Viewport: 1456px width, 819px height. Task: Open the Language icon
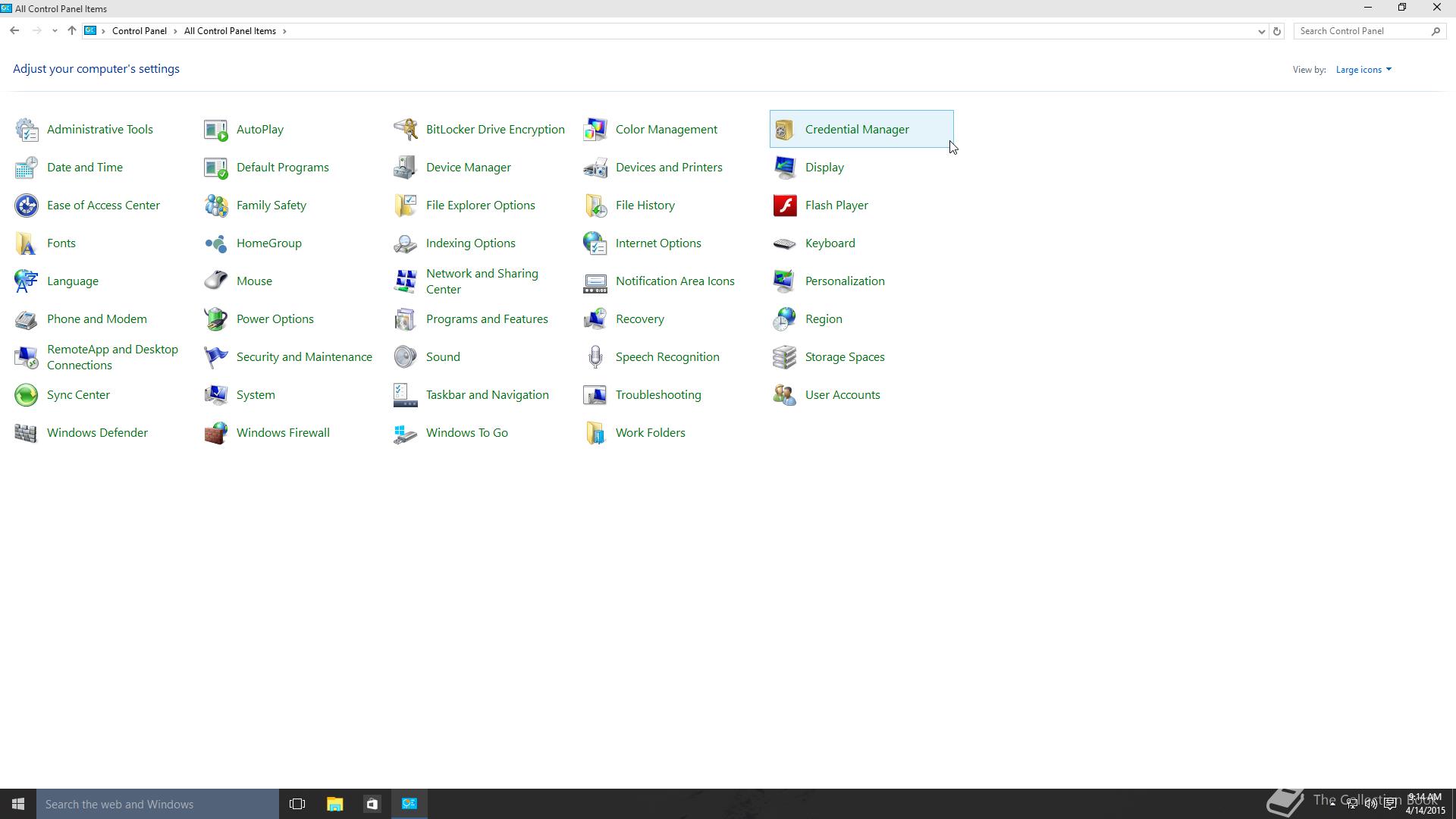click(x=27, y=281)
